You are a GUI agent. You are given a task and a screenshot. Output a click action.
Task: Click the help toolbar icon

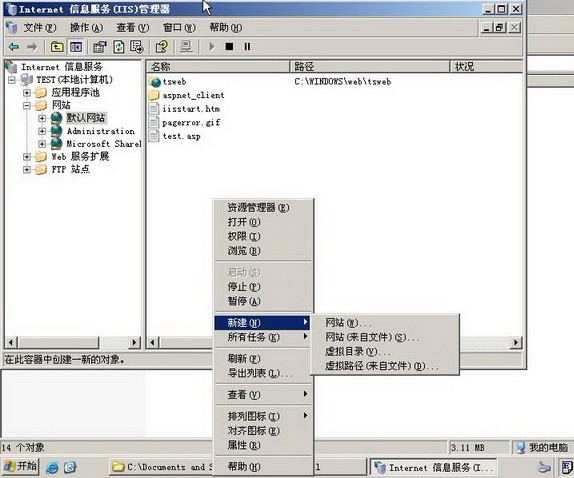tap(162, 47)
